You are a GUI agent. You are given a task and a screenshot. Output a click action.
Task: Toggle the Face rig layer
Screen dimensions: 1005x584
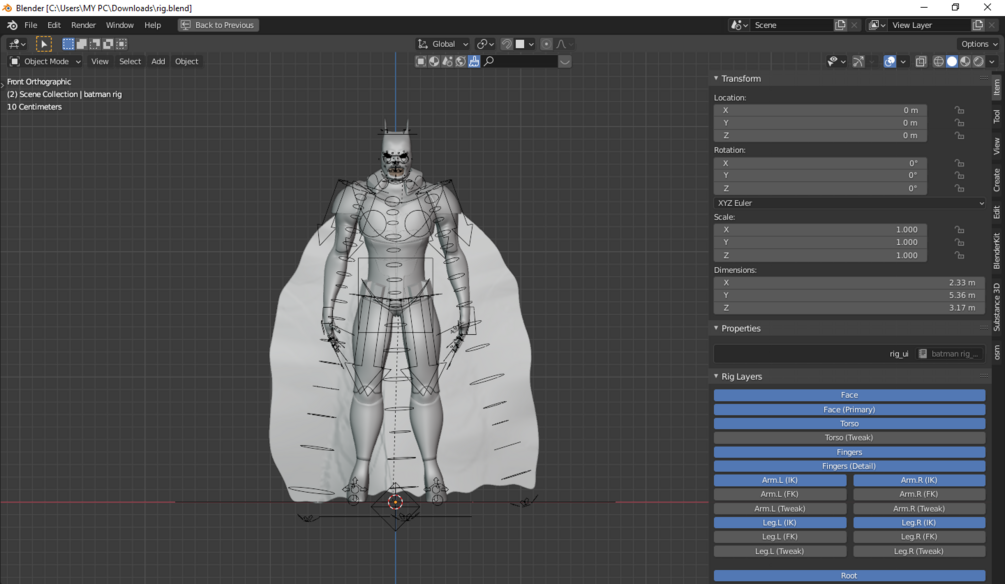pos(850,396)
